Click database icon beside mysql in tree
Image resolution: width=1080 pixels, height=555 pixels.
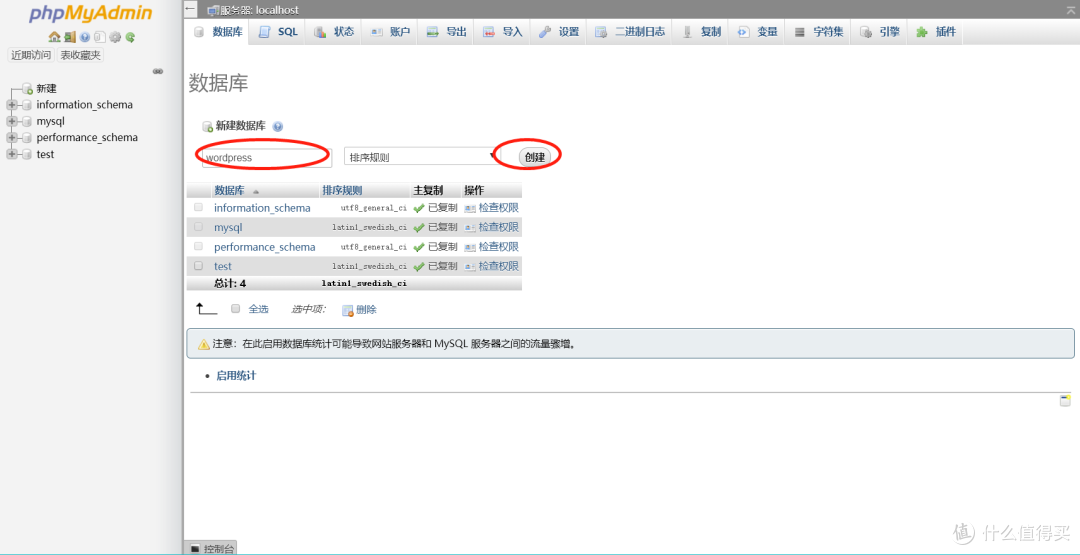click(27, 122)
